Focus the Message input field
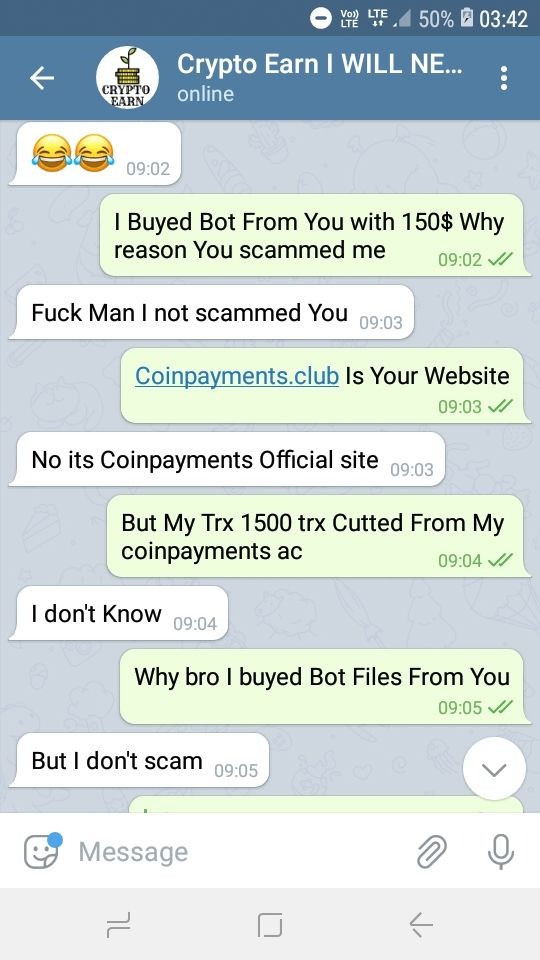540x960 pixels. 239,852
